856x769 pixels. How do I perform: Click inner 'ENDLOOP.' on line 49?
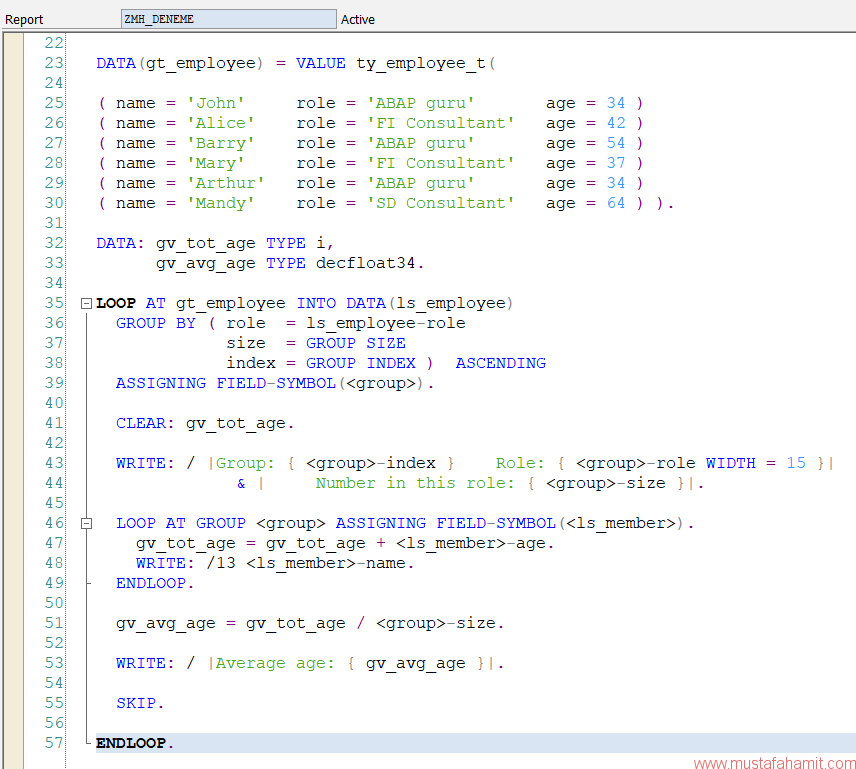tap(155, 583)
